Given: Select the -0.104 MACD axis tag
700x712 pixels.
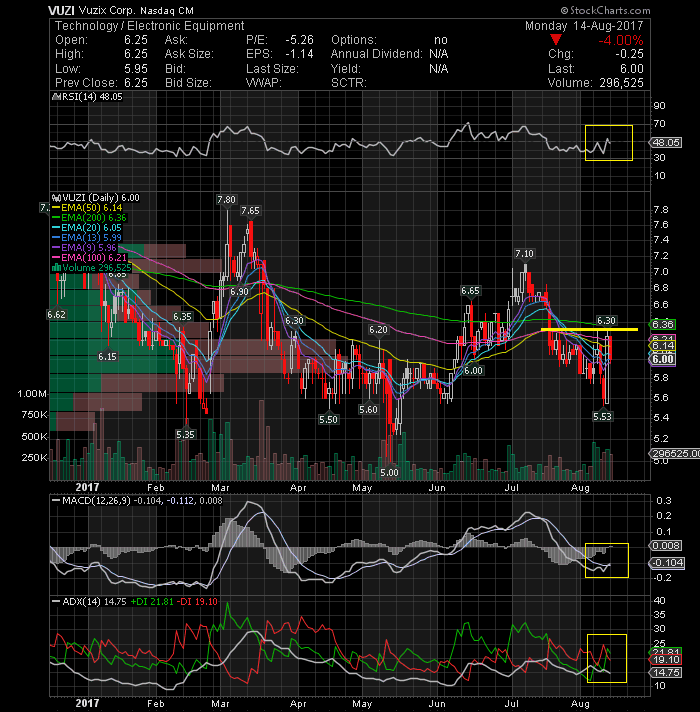Looking at the screenshot, I should coord(667,563).
